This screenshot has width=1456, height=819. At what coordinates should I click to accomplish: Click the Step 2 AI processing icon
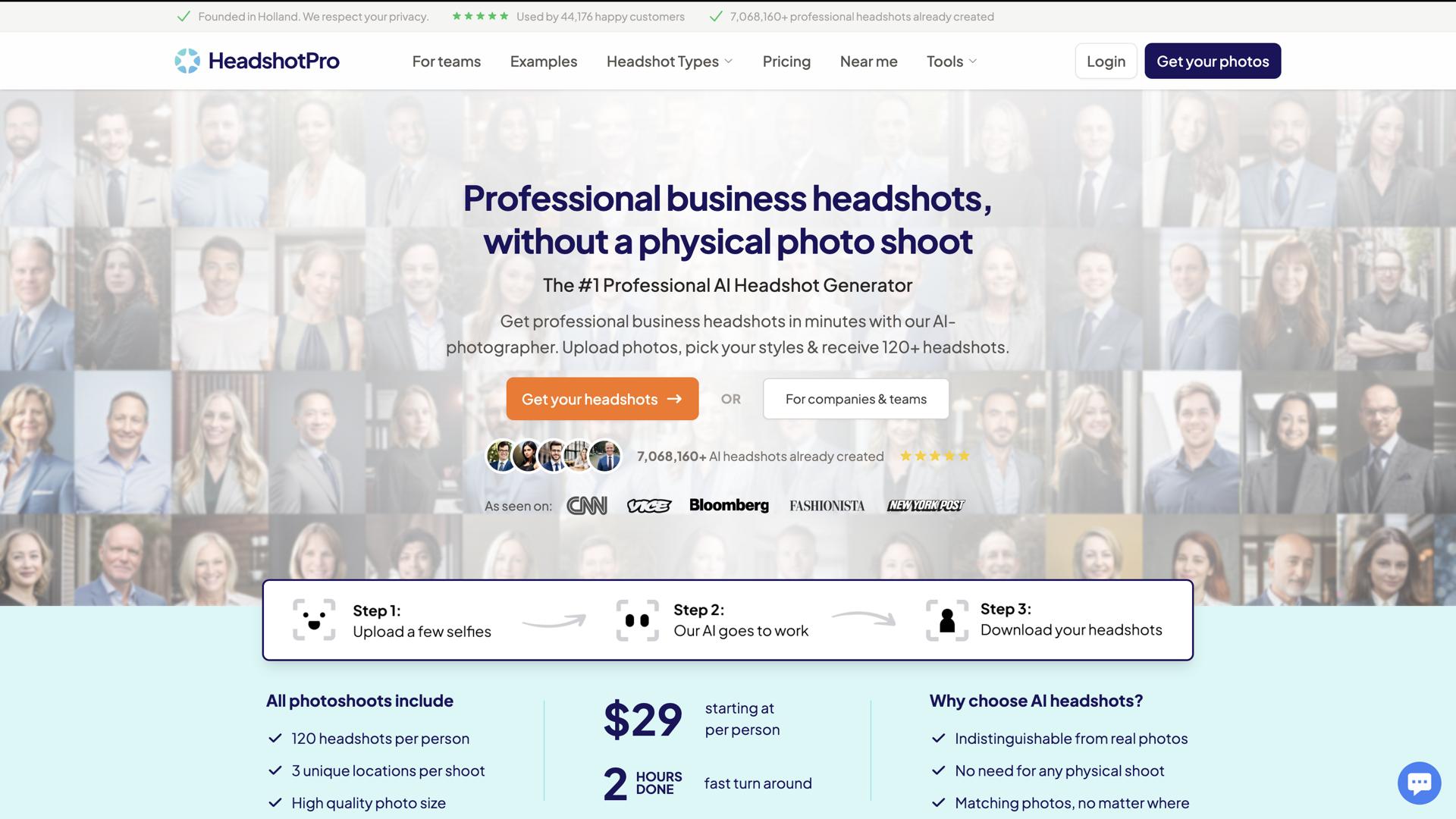pyautogui.click(x=637, y=620)
